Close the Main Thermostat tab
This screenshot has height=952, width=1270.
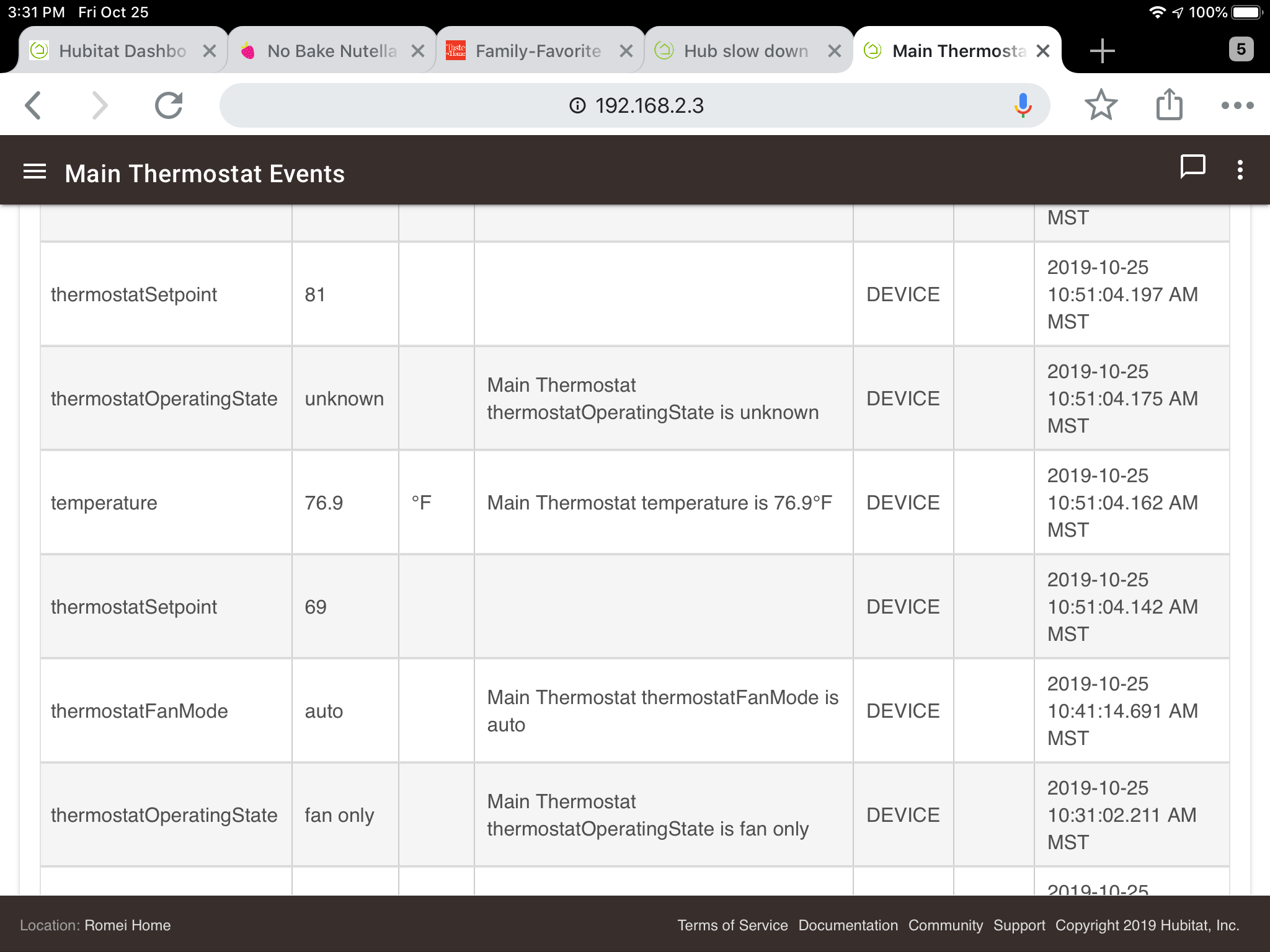coord(1043,51)
